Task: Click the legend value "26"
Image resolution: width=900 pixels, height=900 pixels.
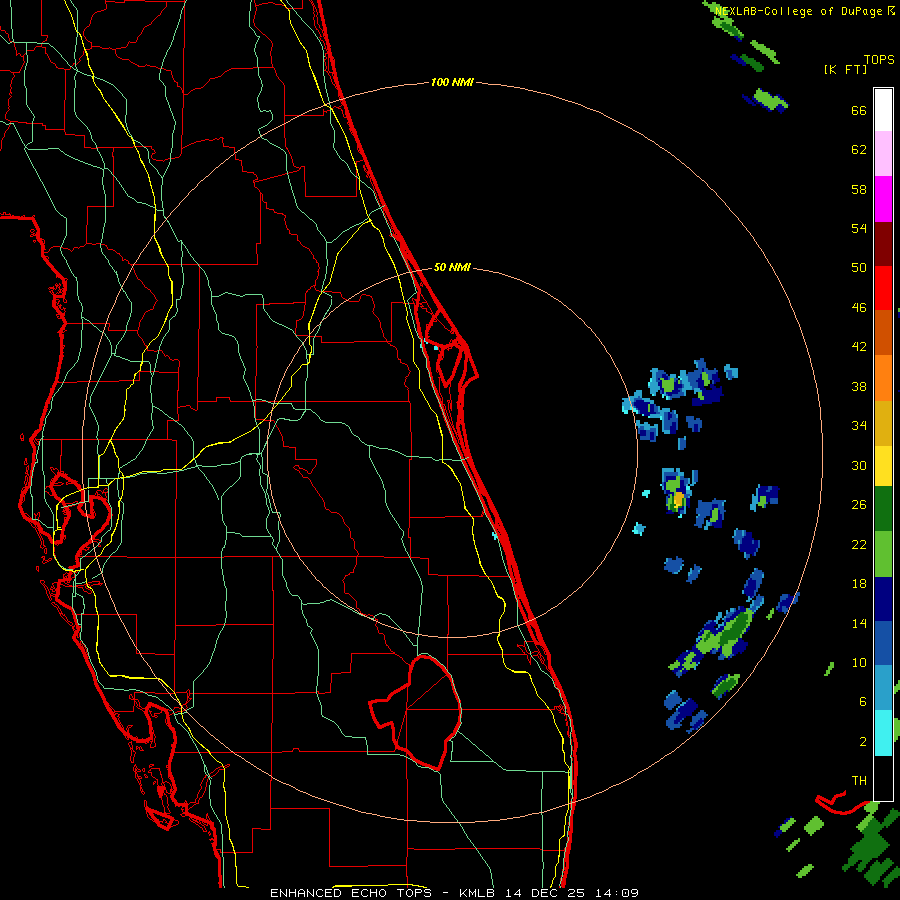Action: [859, 505]
